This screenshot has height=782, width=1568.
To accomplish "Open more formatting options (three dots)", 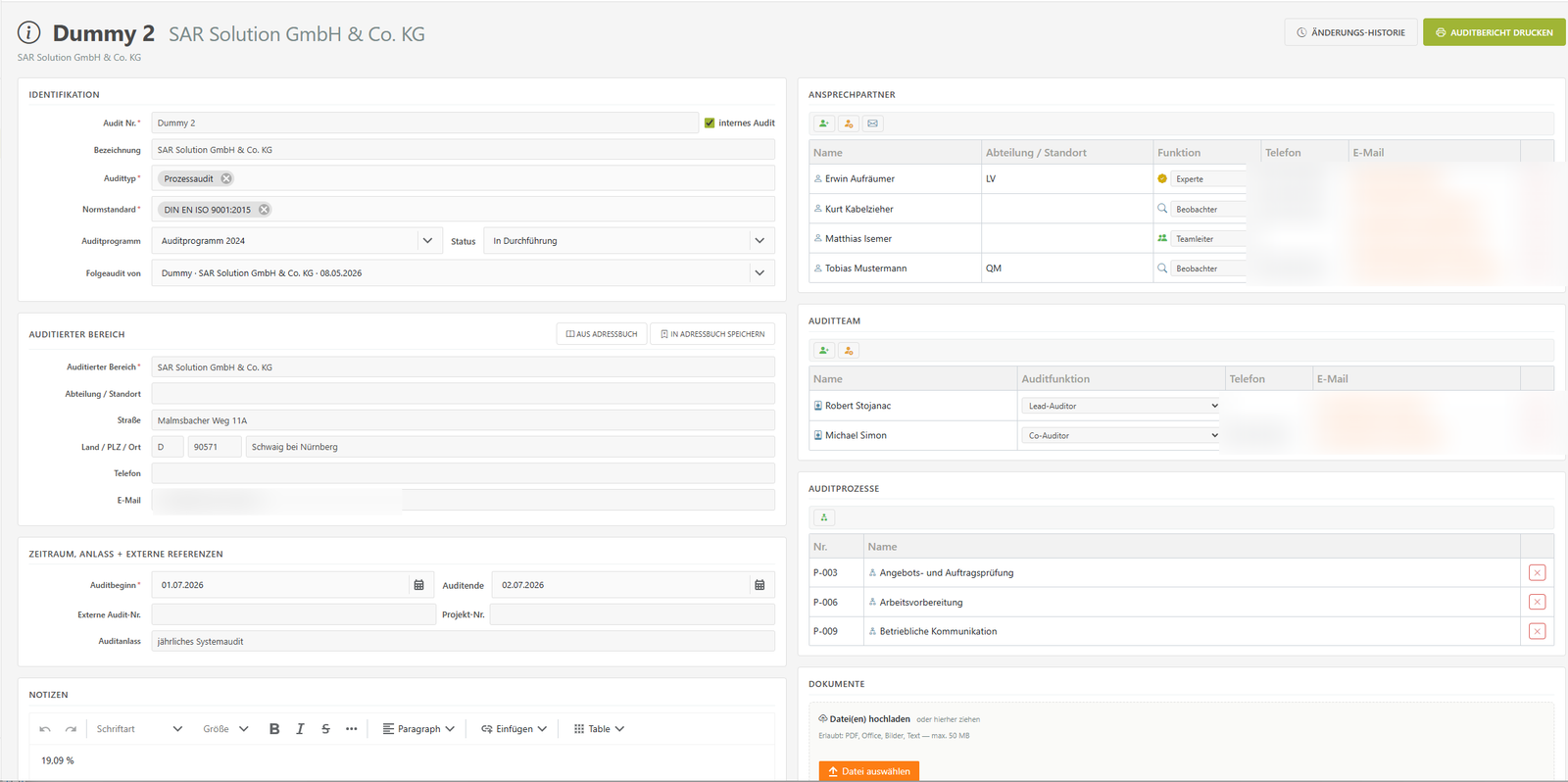I will pyautogui.click(x=352, y=729).
